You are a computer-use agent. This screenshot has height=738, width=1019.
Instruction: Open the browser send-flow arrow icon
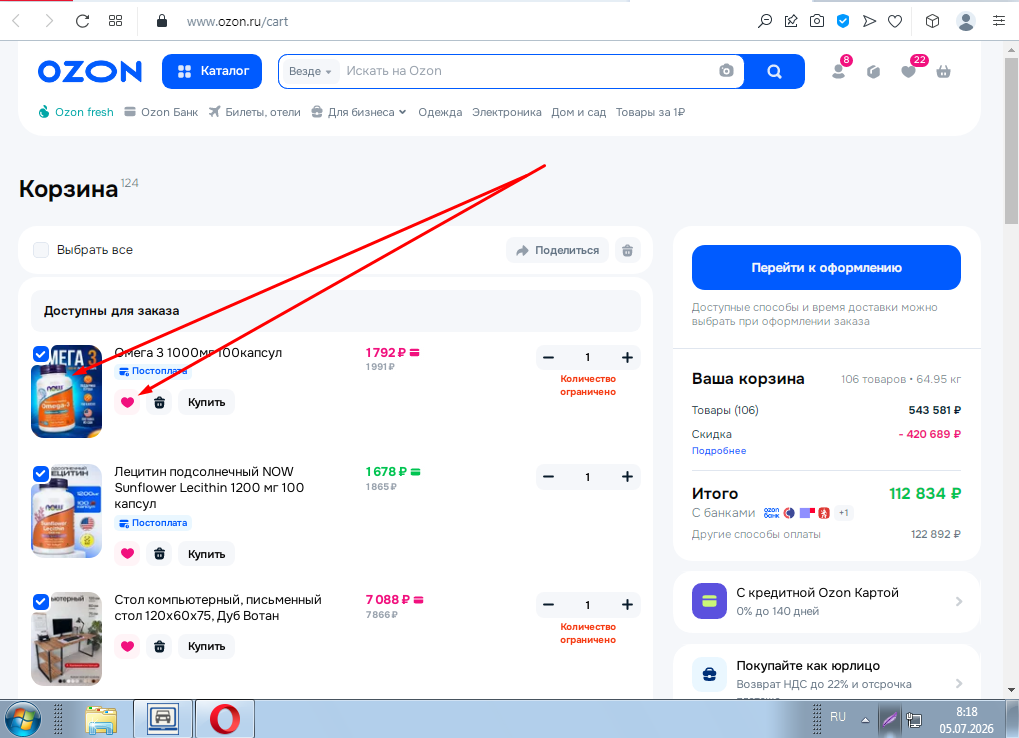[x=869, y=21]
